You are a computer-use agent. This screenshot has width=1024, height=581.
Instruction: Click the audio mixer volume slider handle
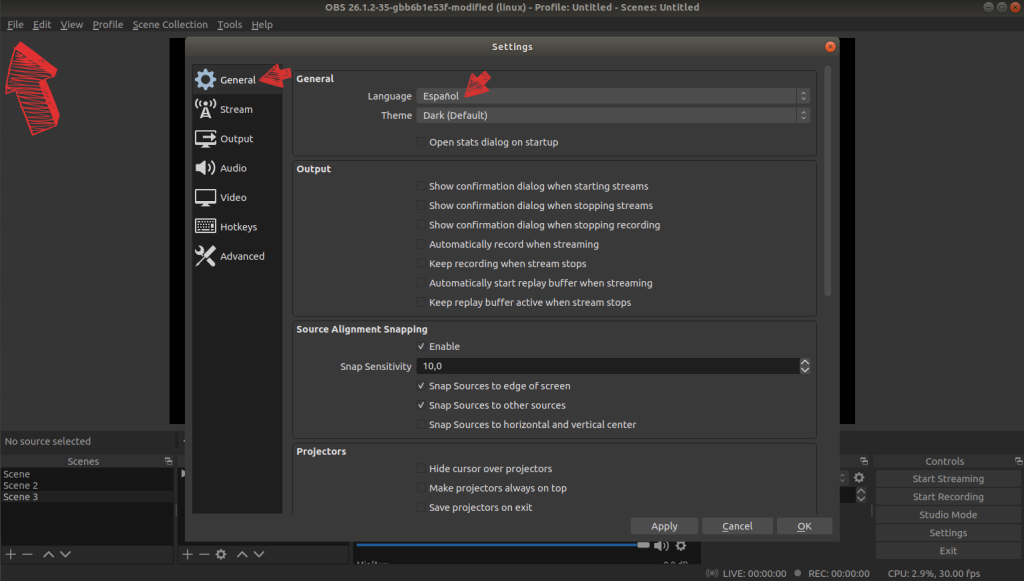(643, 545)
